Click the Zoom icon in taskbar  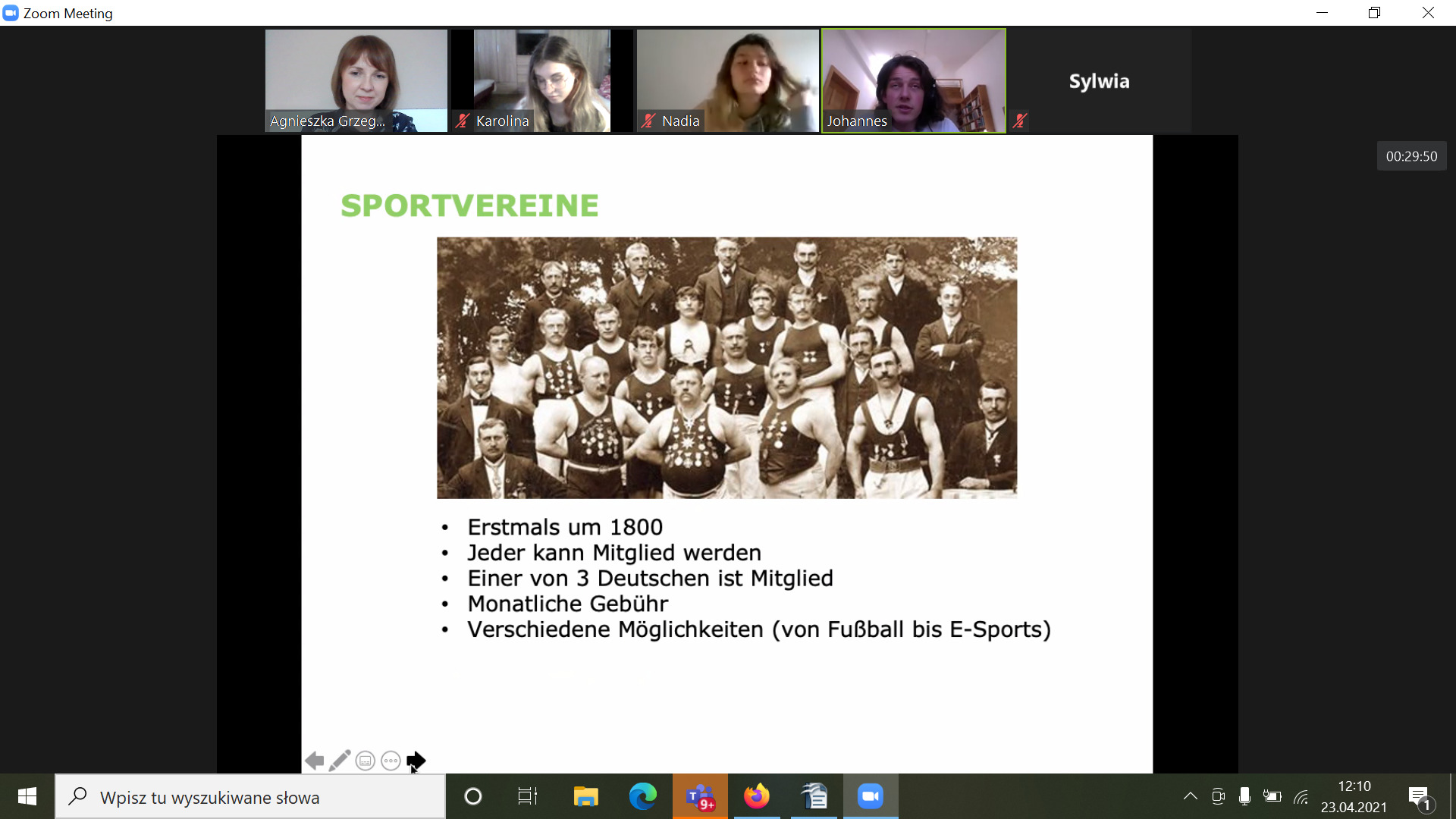tap(871, 796)
